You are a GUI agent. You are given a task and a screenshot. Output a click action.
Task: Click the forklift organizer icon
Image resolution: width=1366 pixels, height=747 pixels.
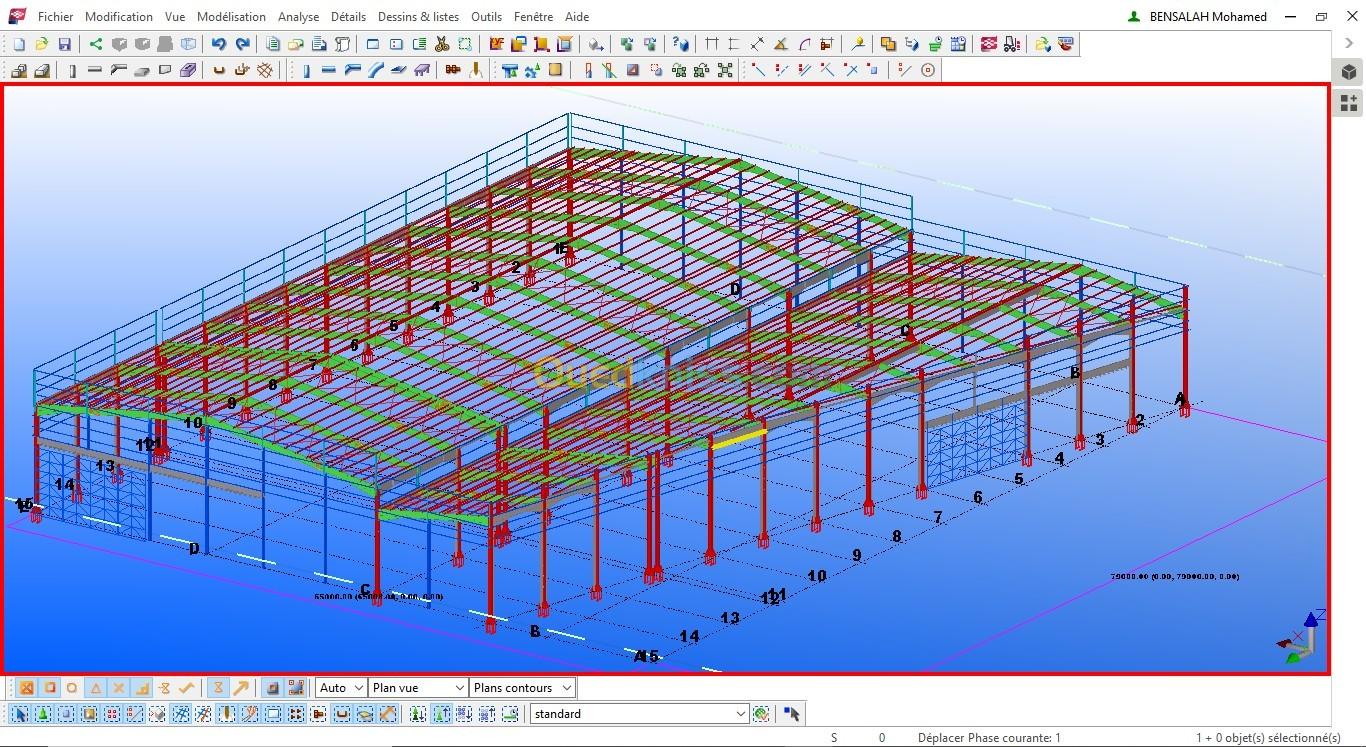click(x=1012, y=44)
